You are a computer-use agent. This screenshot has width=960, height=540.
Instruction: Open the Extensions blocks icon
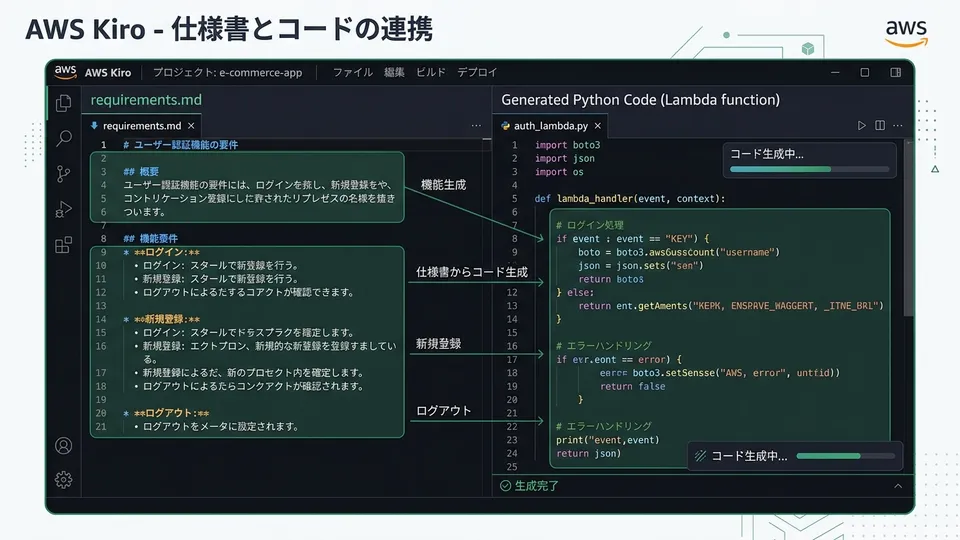coord(64,245)
